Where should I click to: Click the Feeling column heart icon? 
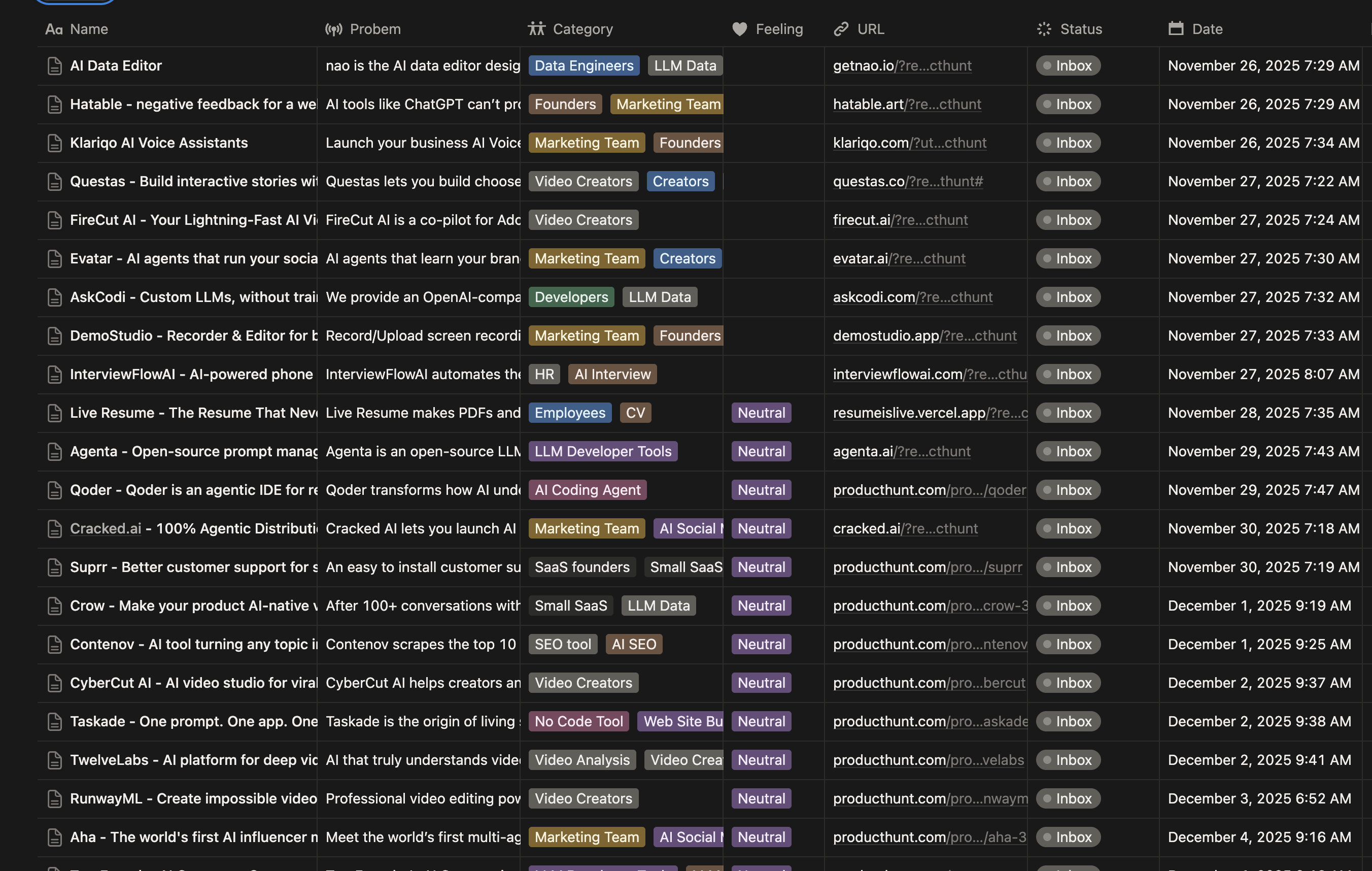click(739, 29)
